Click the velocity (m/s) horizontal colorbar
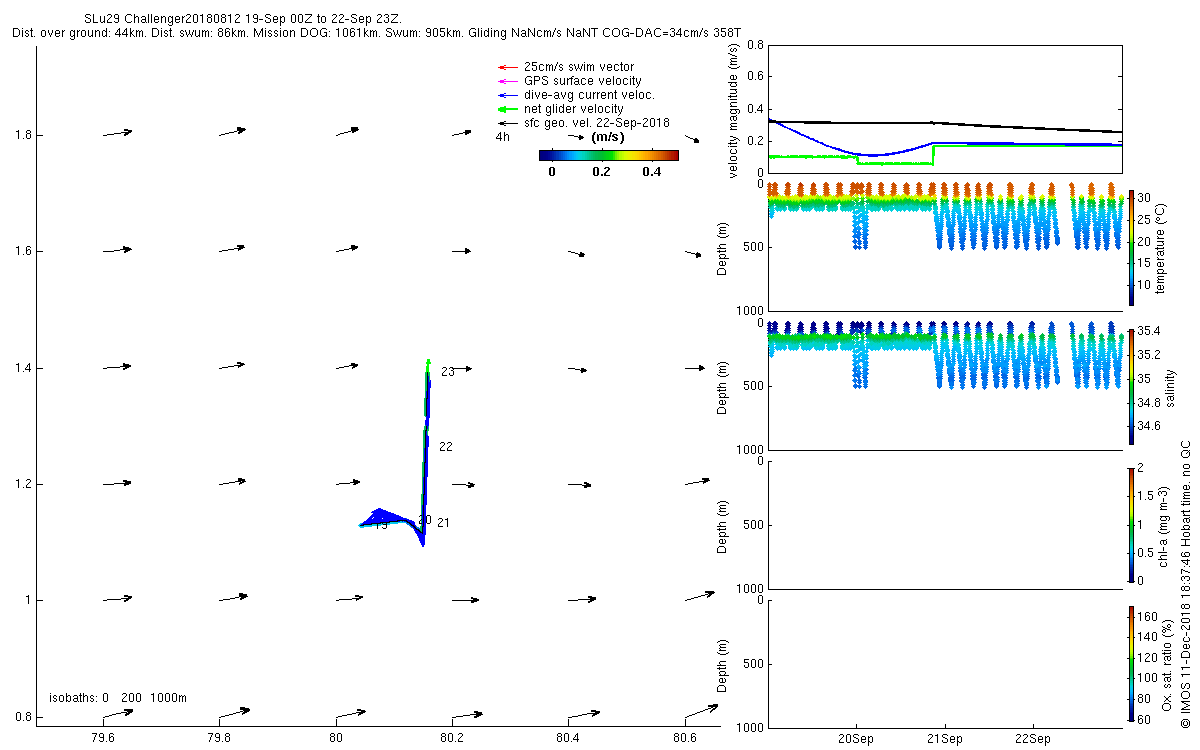Screen dimensions: 1200x750 pos(608,155)
